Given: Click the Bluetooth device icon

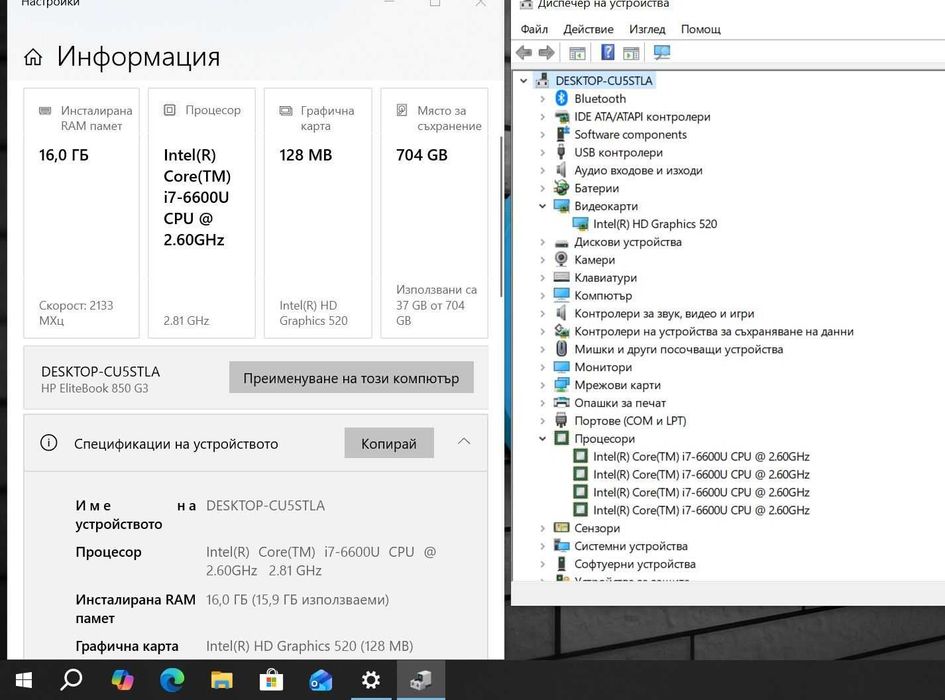Looking at the screenshot, I should click(x=561, y=98).
